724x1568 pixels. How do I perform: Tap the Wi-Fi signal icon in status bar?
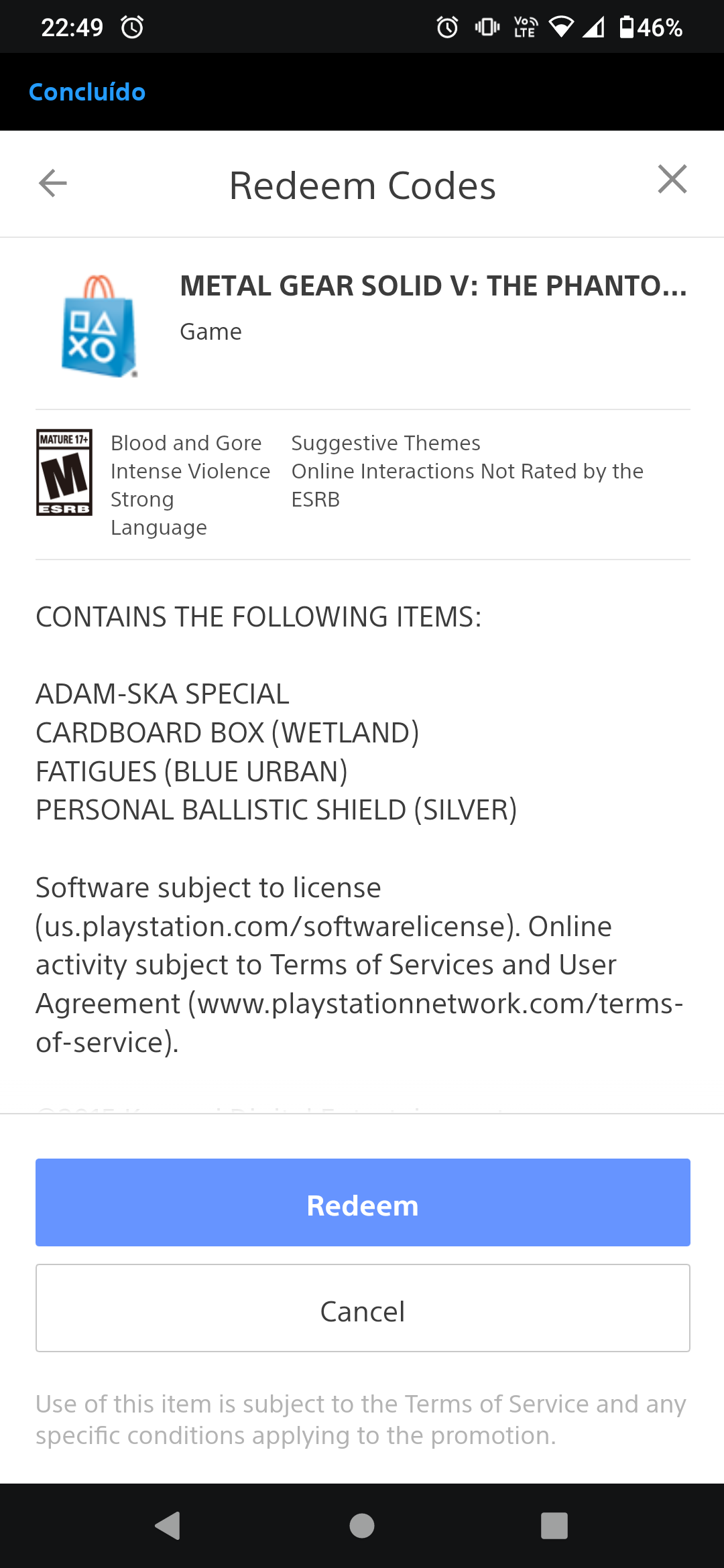pyautogui.click(x=561, y=27)
